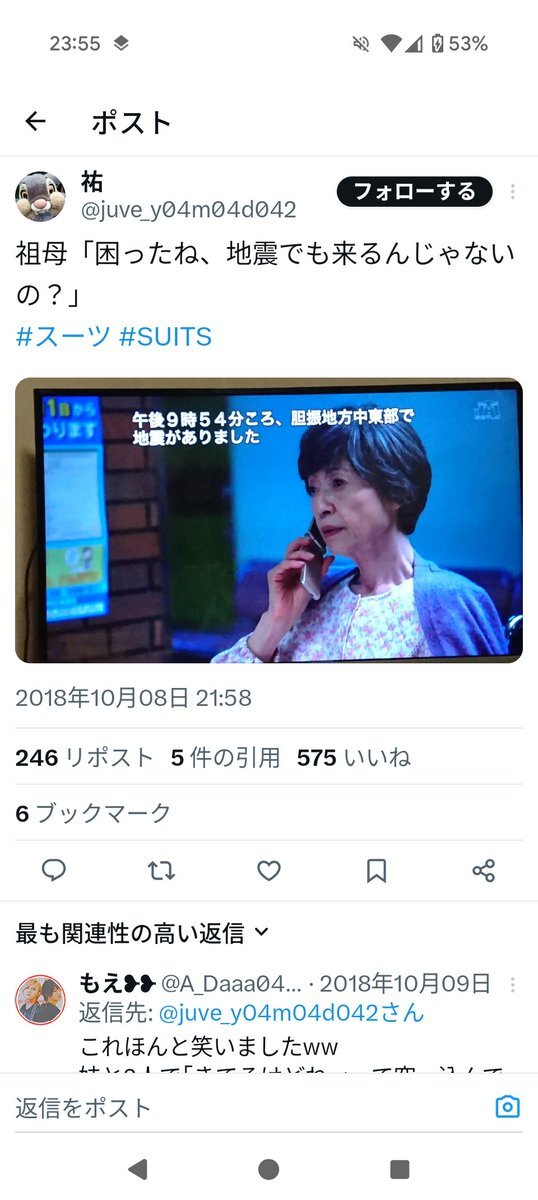Open the #SUITS hashtag

[x=165, y=337]
